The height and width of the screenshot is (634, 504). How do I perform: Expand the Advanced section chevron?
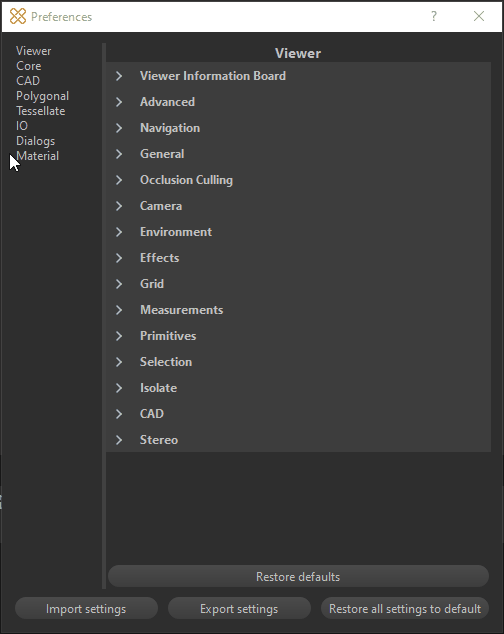(119, 102)
